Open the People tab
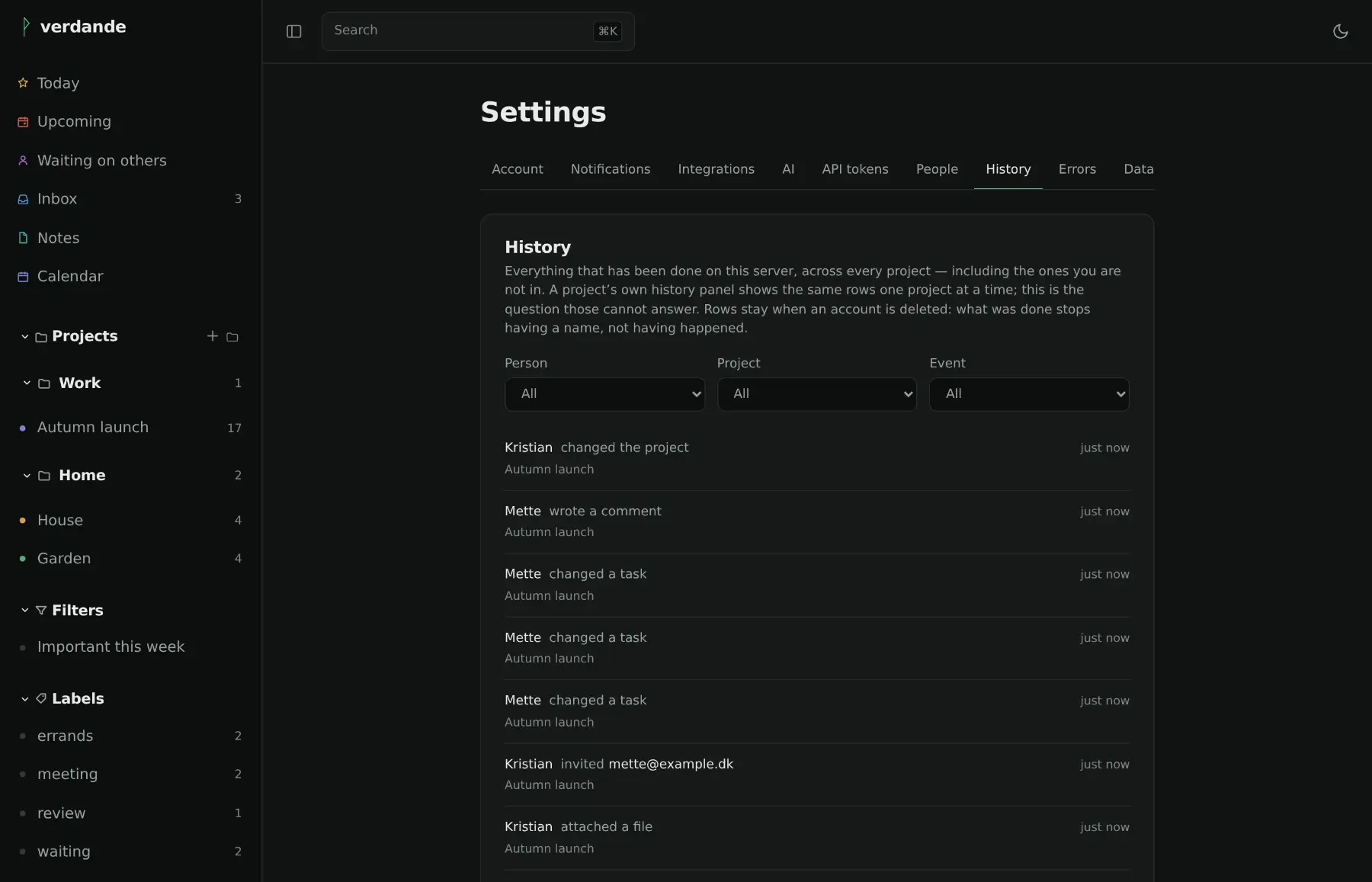Viewport: 1372px width, 882px height. pyautogui.click(x=937, y=169)
